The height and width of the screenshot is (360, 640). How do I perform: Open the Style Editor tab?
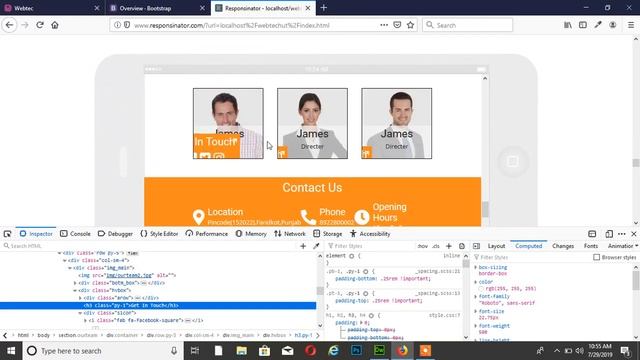(159, 234)
